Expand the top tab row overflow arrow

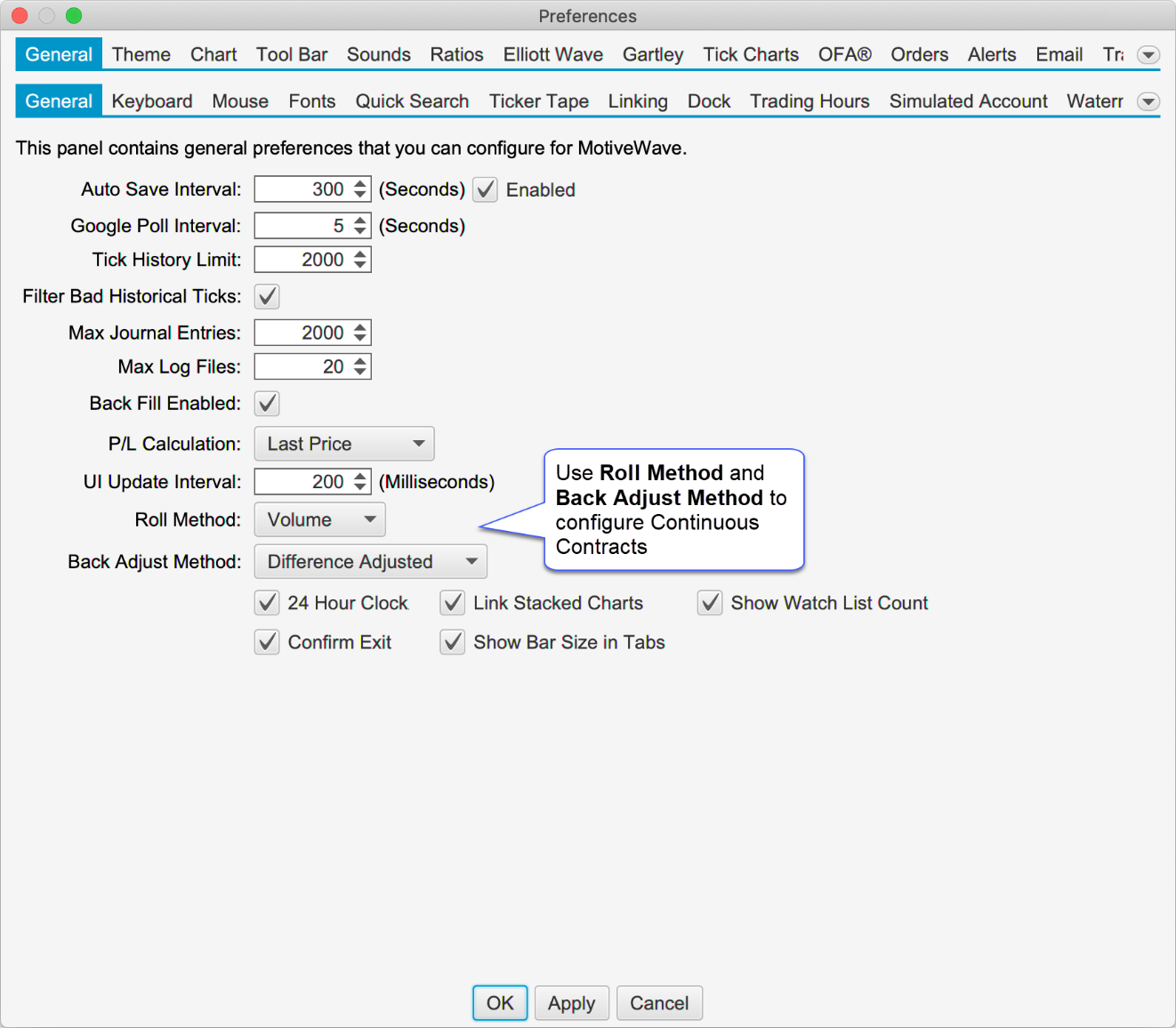tap(1148, 55)
